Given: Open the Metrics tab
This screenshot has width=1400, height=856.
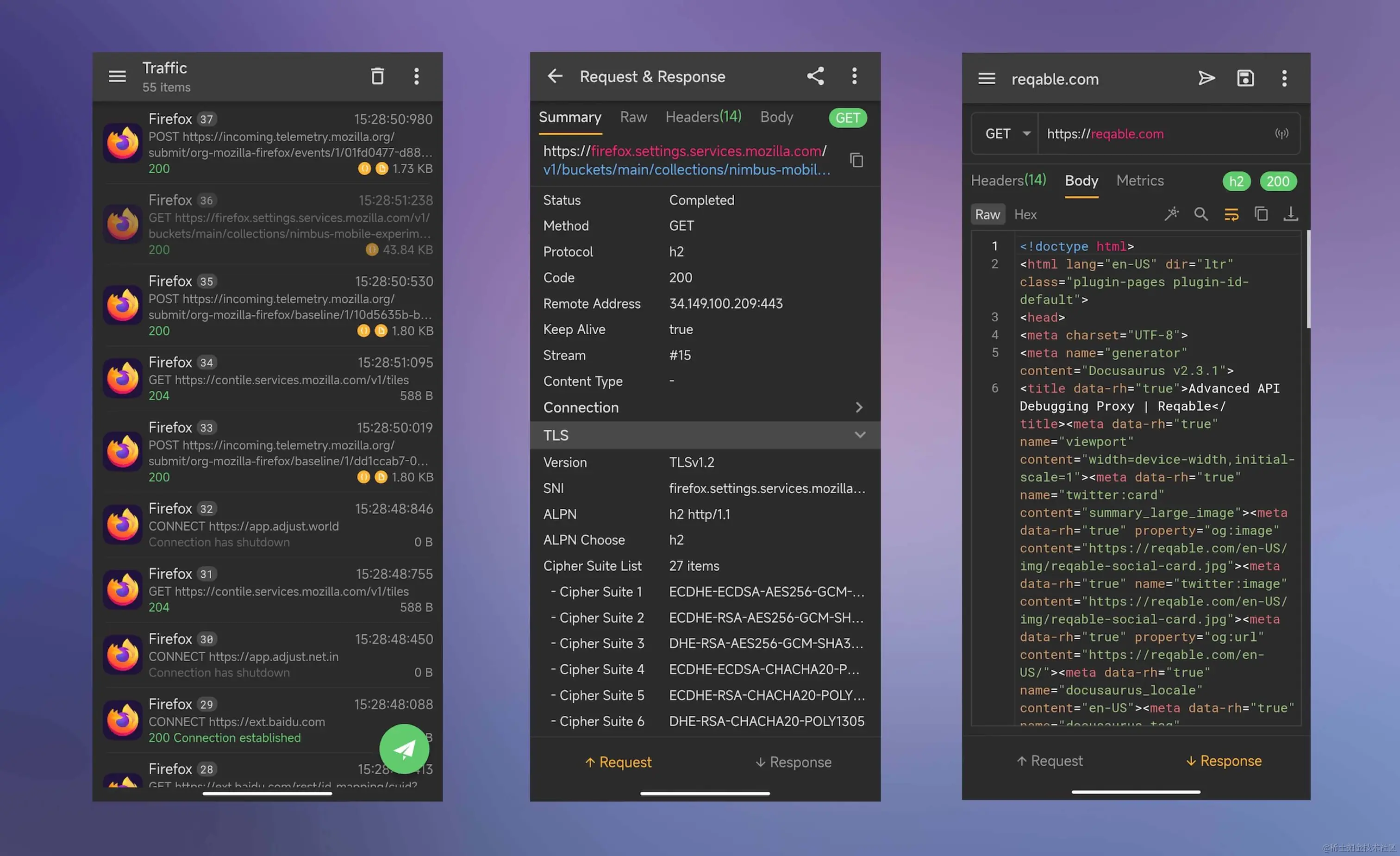Looking at the screenshot, I should point(1139,181).
